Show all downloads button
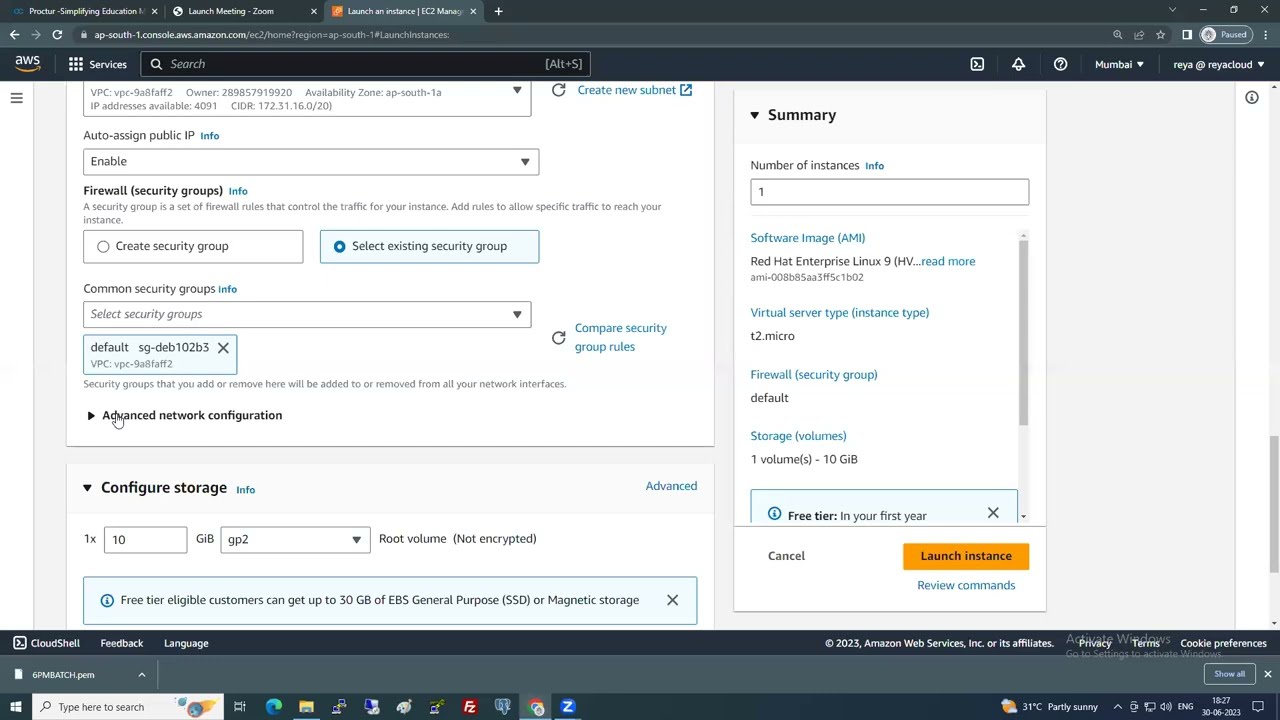The height and width of the screenshot is (720, 1280). click(x=1229, y=674)
